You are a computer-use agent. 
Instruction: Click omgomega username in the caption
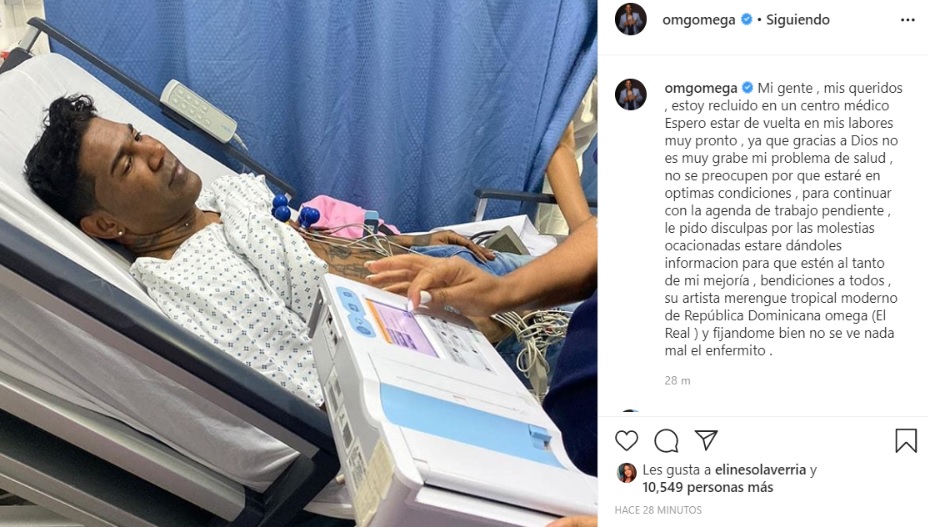[x=701, y=88]
